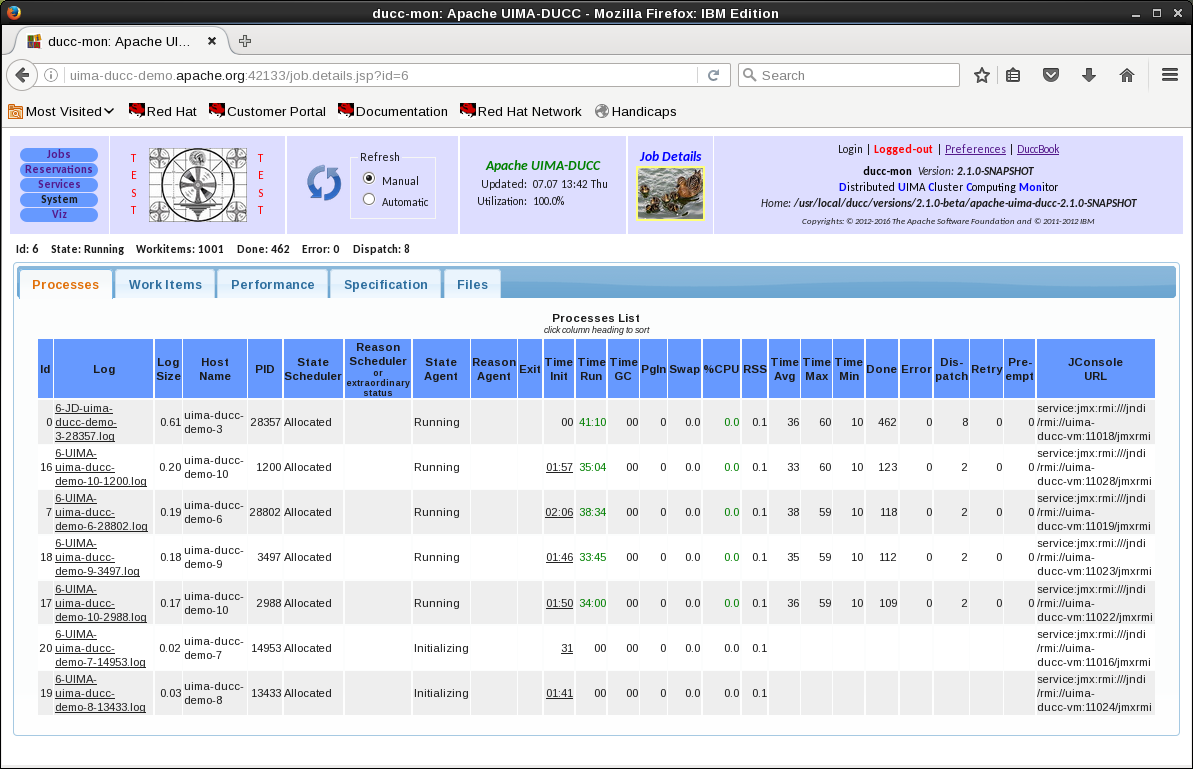
Task: Reload page using the address bar reload icon
Action: coord(713,75)
